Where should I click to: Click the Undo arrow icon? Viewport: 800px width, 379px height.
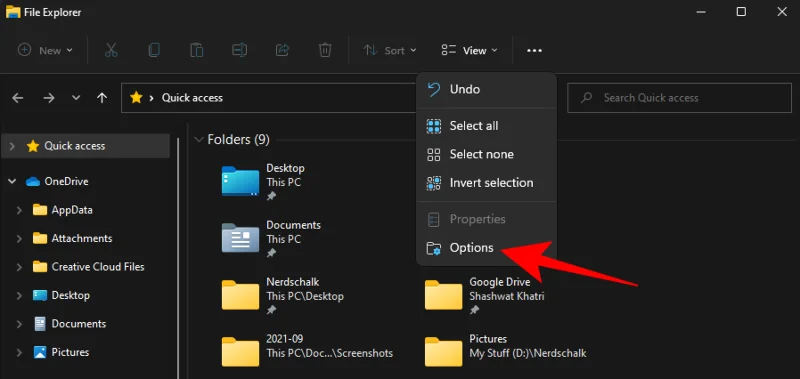click(434, 90)
